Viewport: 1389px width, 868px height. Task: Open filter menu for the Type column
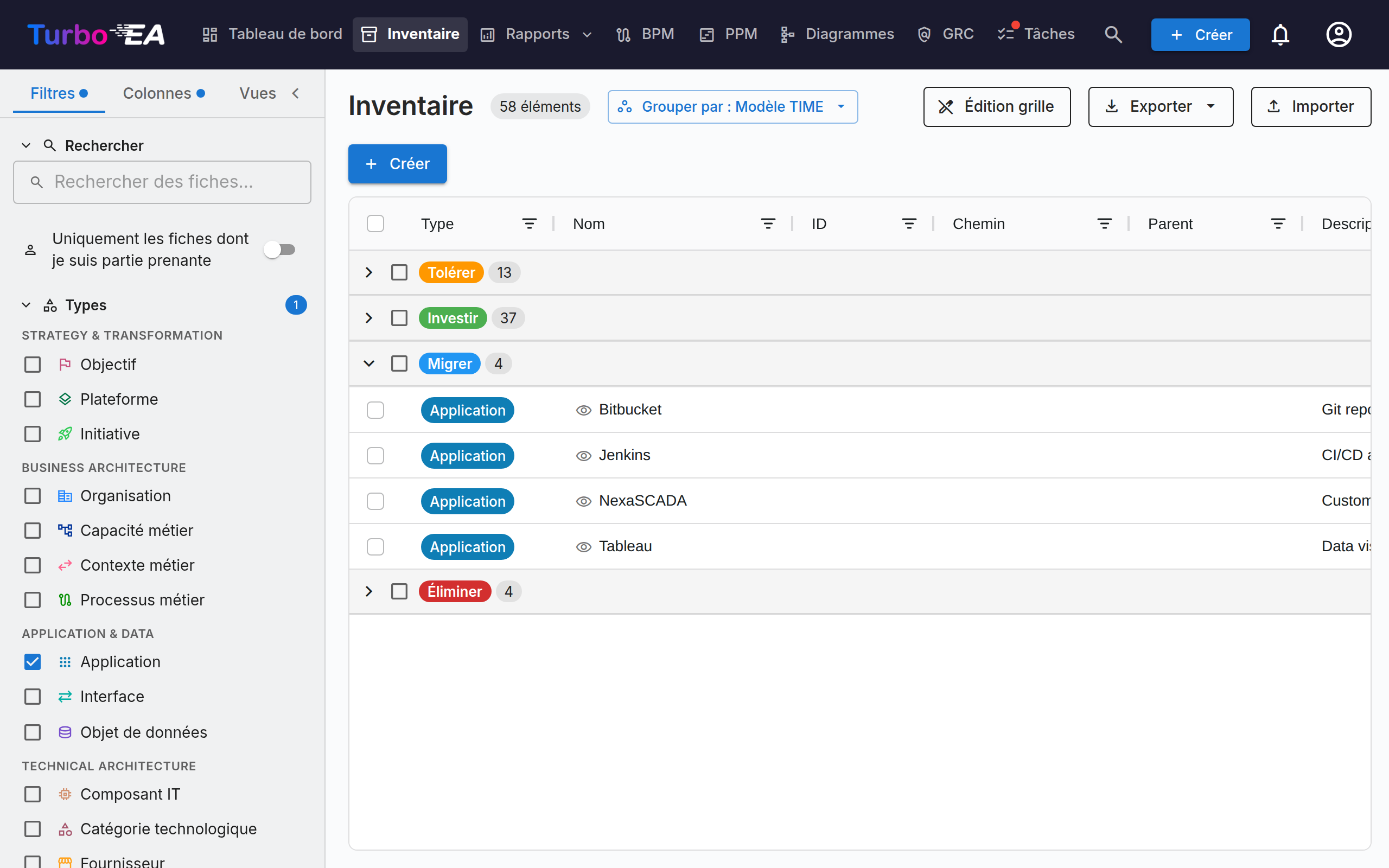pyautogui.click(x=529, y=224)
